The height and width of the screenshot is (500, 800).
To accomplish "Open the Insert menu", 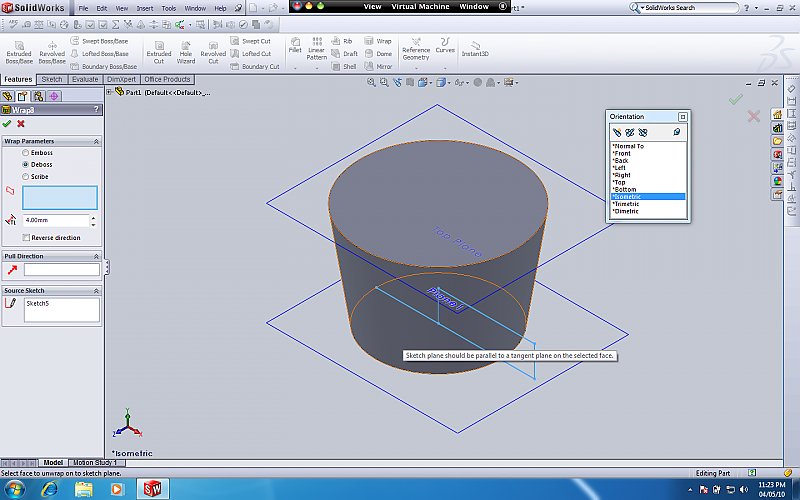I will pos(145,8).
